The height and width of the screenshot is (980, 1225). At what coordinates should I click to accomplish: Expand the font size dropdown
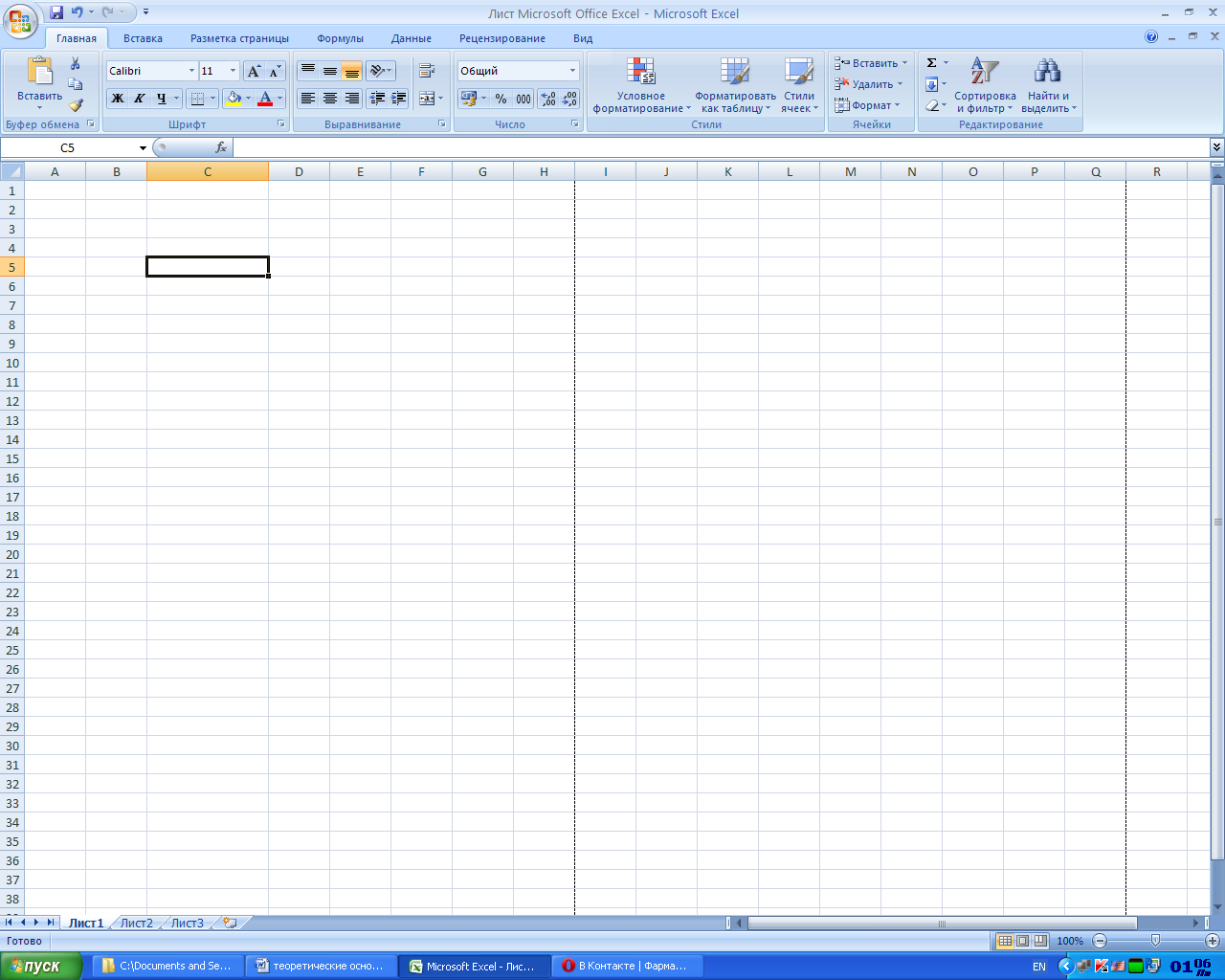(x=233, y=71)
